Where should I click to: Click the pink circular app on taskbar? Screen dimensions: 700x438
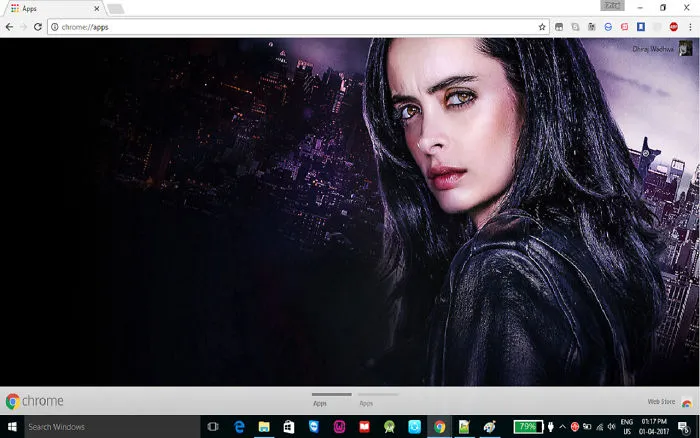[339, 427]
